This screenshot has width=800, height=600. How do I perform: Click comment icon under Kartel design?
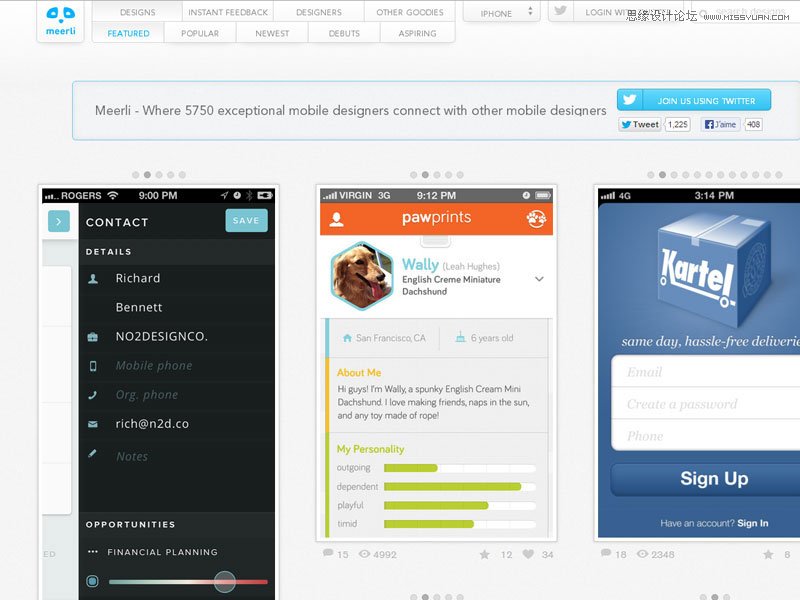point(606,553)
